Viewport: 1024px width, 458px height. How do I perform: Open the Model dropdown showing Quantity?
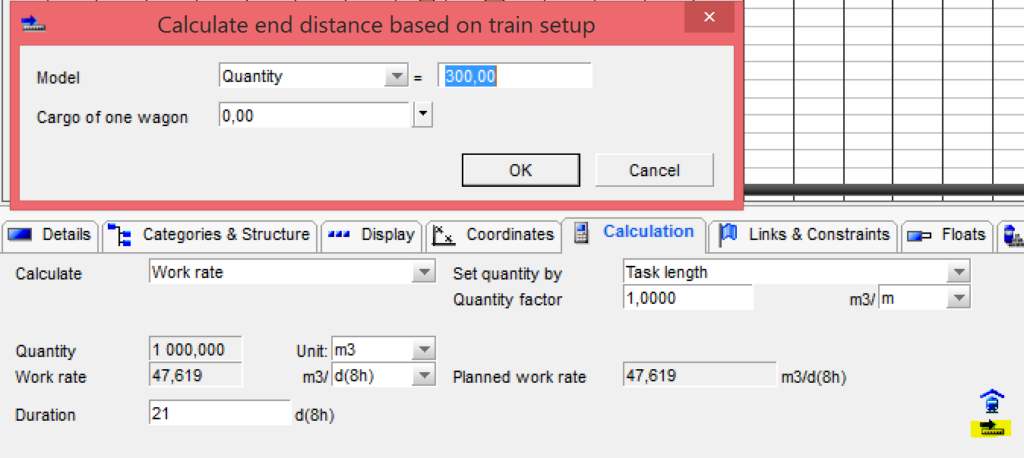coord(313,76)
